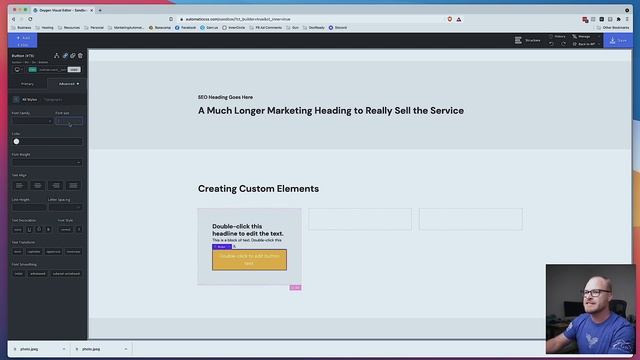Click the state button beside the selector
The height and width of the screenshot is (360, 640).
click(74, 70)
